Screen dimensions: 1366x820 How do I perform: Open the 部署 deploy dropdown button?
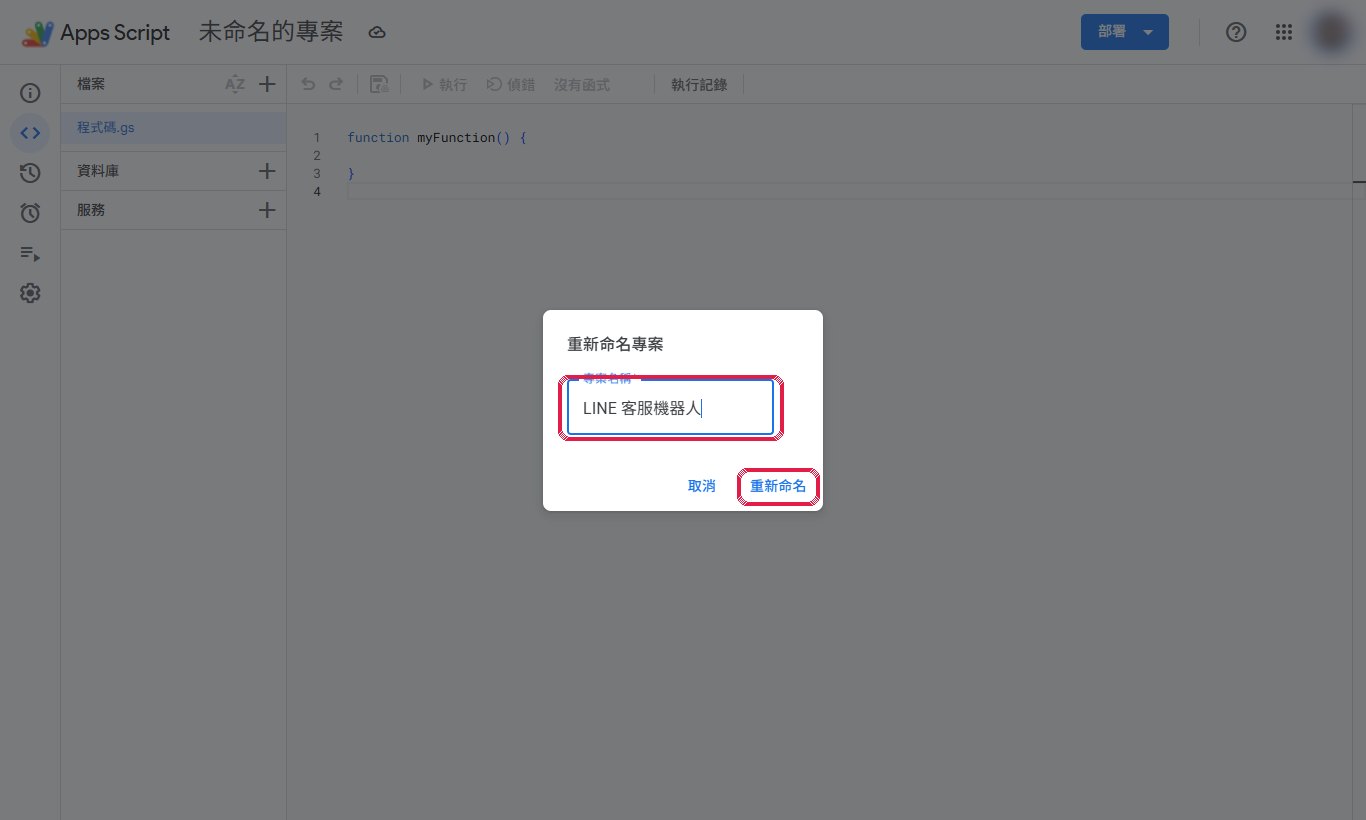click(1125, 32)
